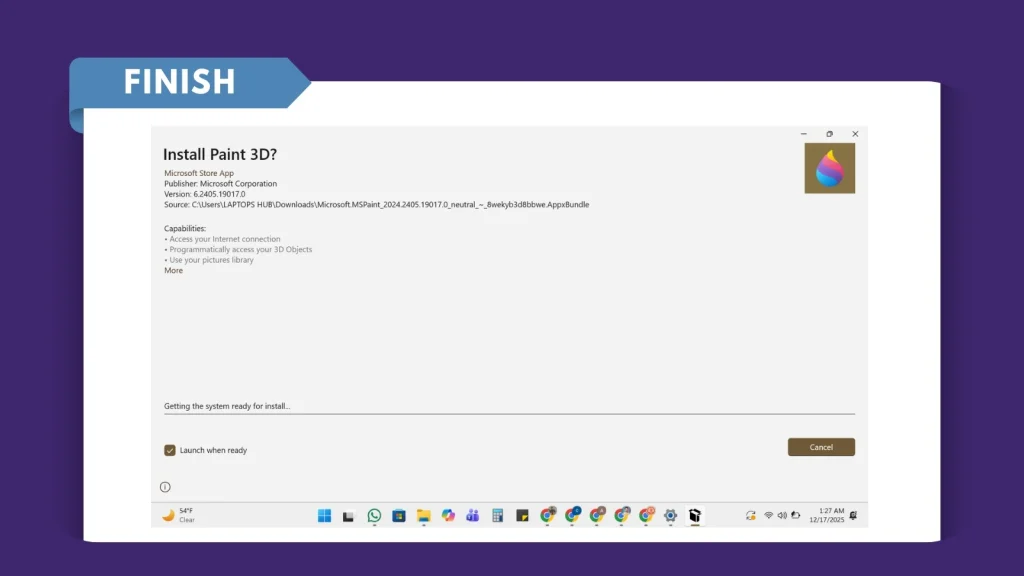
Task: Minimize the installer window
Action: pos(804,134)
